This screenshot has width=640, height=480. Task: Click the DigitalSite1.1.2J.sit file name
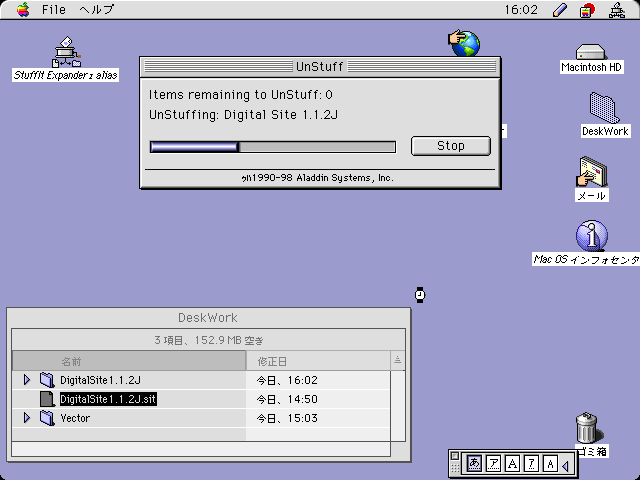(108, 399)
